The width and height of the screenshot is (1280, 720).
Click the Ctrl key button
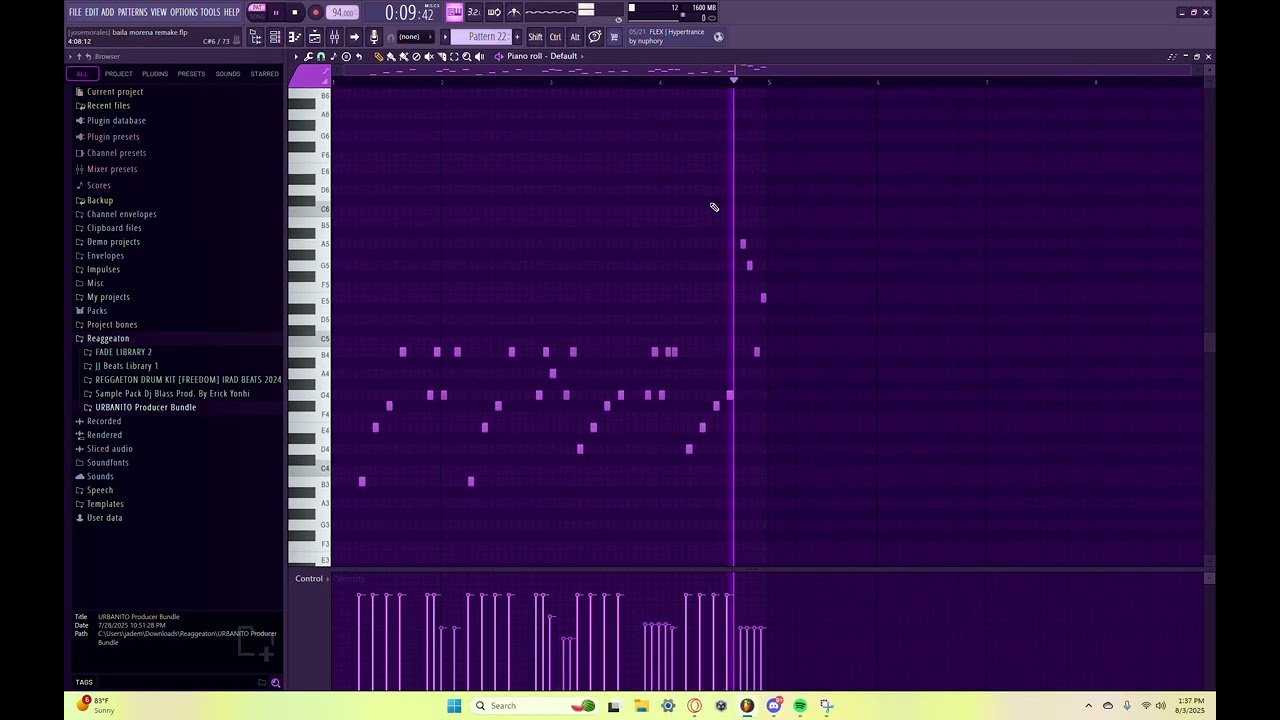coord(555,37)
